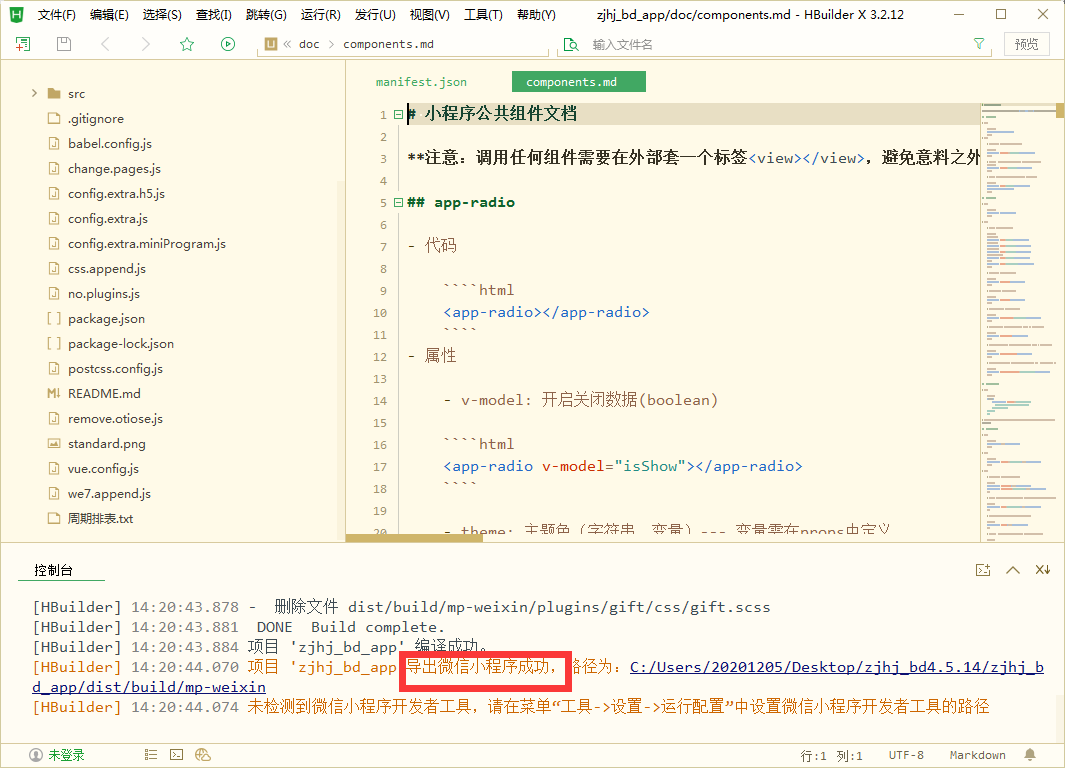Click the README.md markdown file icon
The height and width of the screenshot is (768, 1065).
54,393
